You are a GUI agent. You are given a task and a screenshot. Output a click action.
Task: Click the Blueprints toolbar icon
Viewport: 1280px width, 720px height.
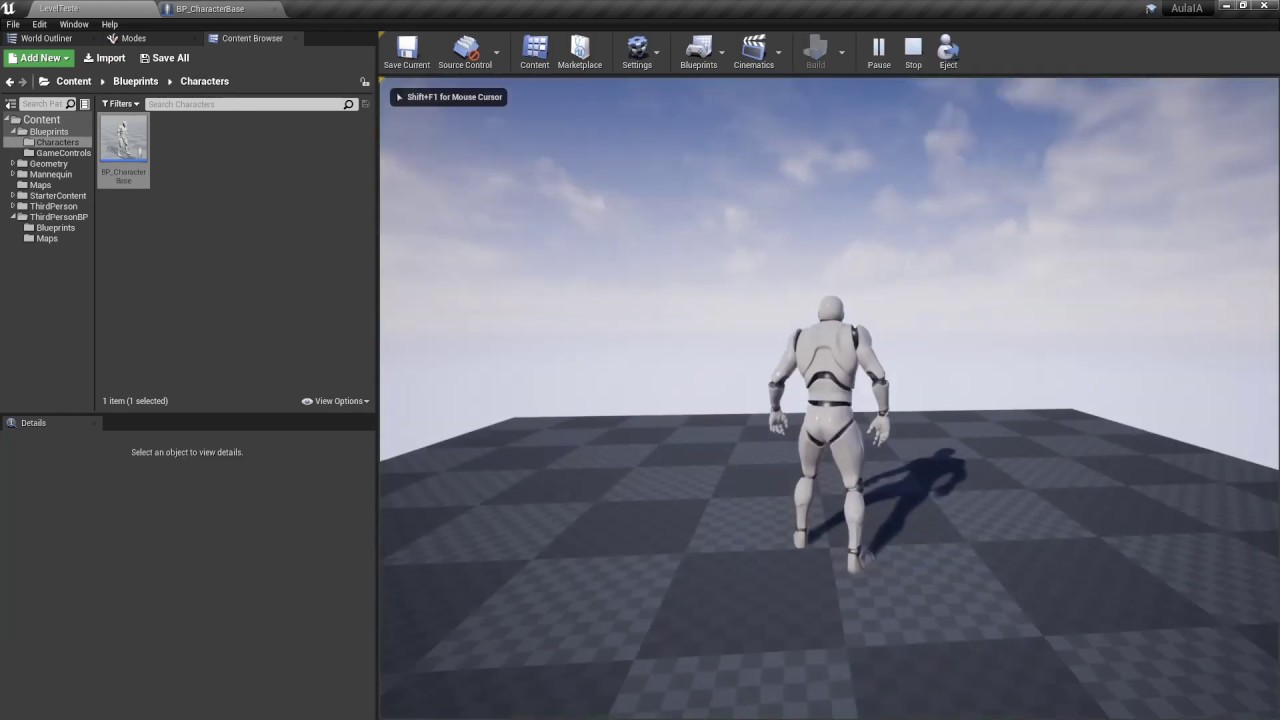pos(698,52)
